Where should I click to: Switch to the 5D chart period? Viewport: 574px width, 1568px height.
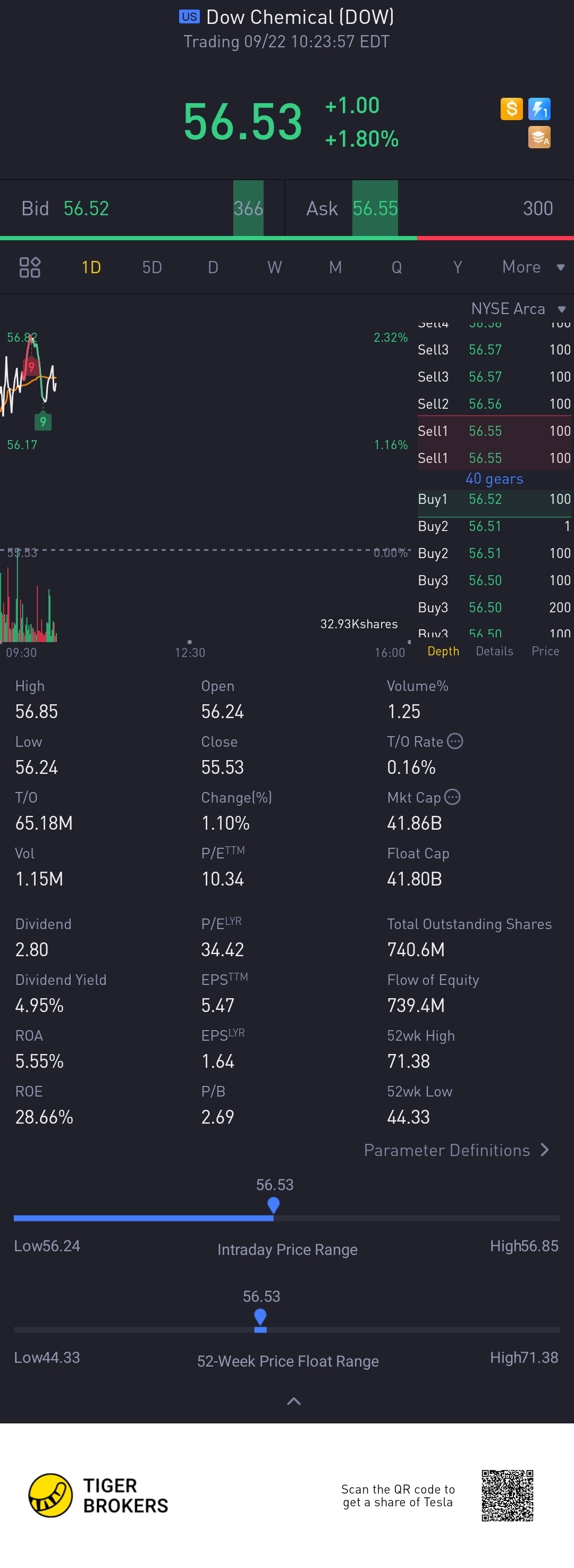[x=152, y=267]
